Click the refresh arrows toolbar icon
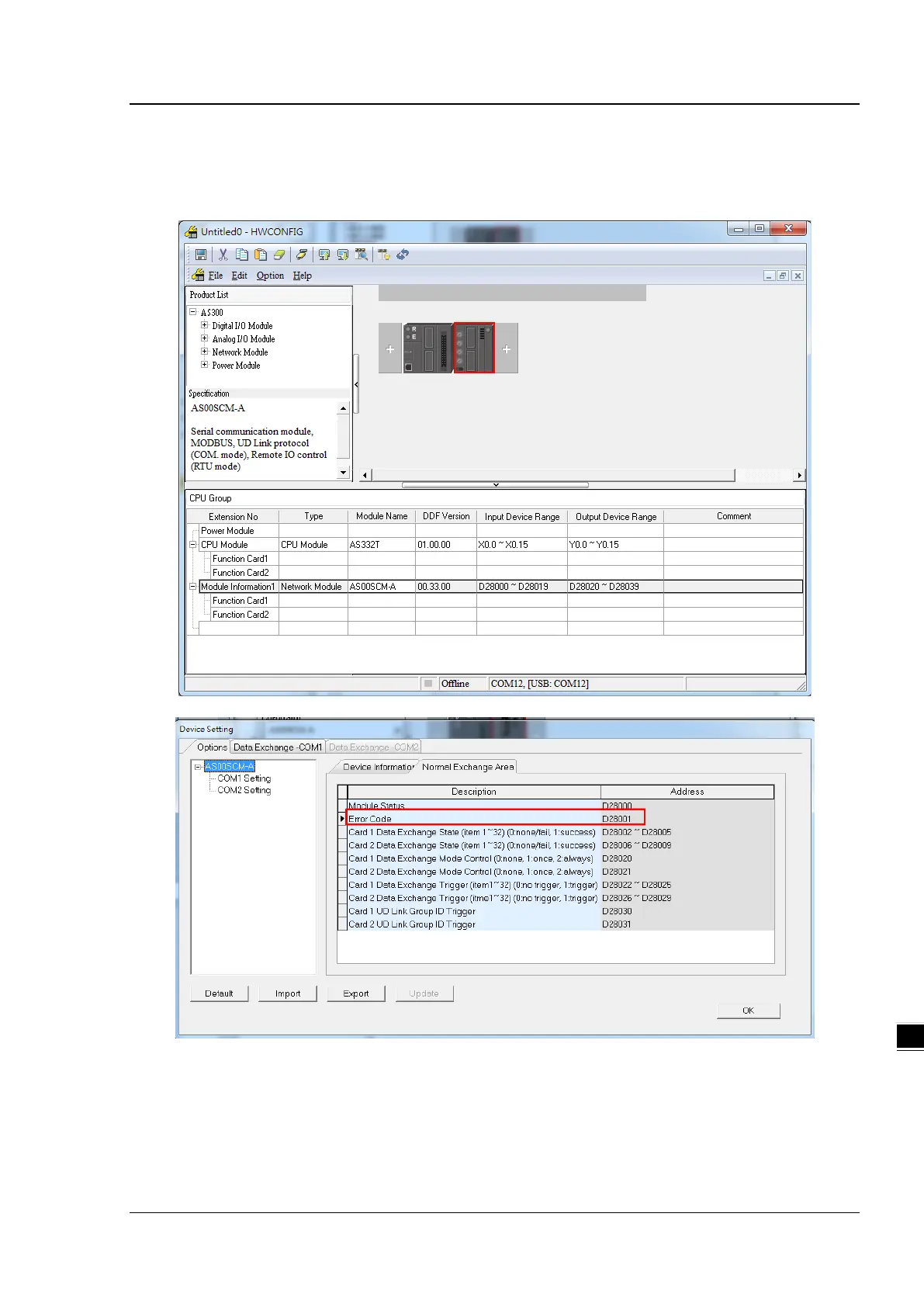This screenshot has height=1307, width=924. (403, 255)
